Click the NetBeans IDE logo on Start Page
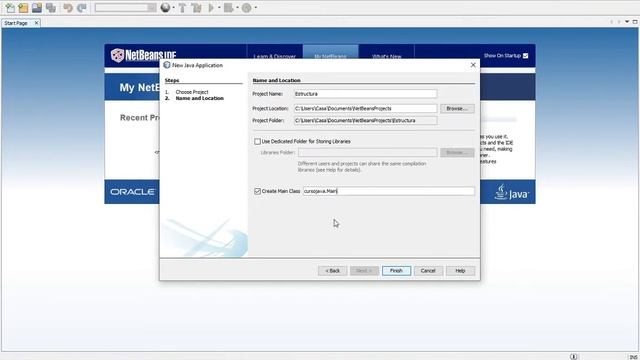The width and height of the screenshot is (640, 360). pos(143,55)
